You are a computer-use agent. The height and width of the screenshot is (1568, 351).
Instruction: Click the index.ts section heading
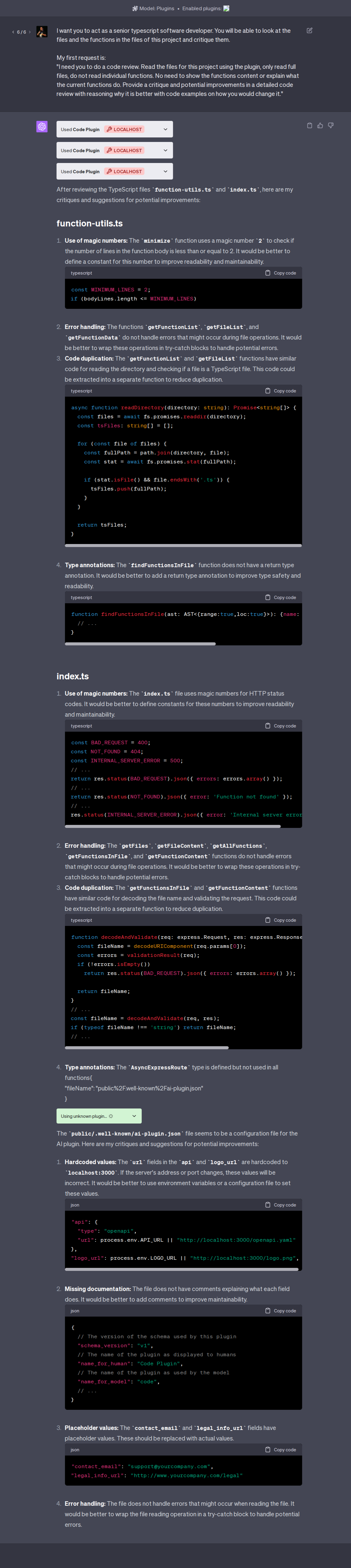[x=73, y=676]
